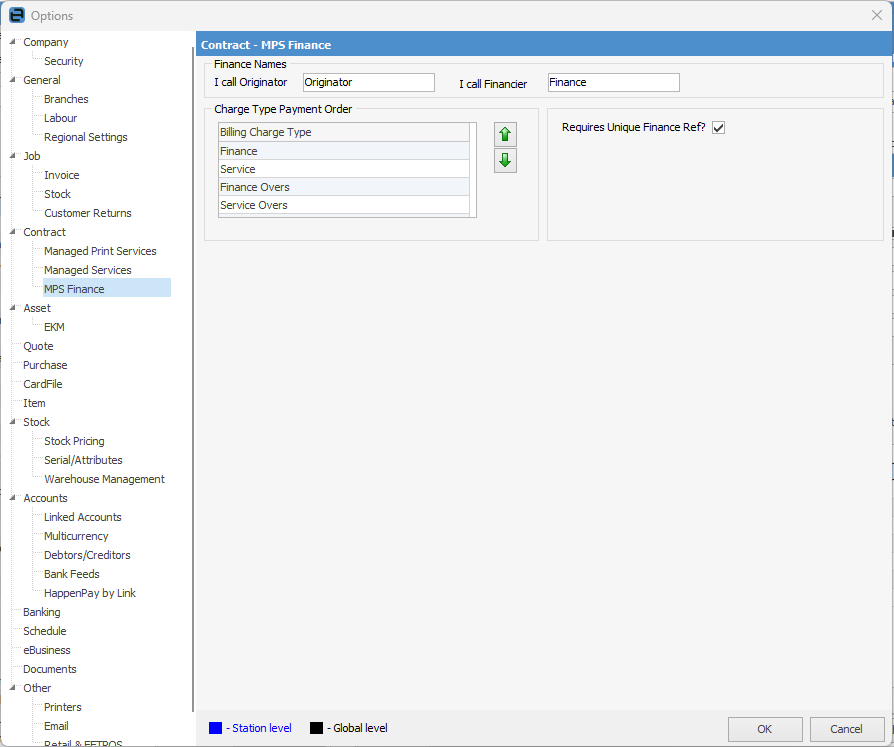Click OK to save options
Viewport: 894px width, 747px height.
[765, 729]
